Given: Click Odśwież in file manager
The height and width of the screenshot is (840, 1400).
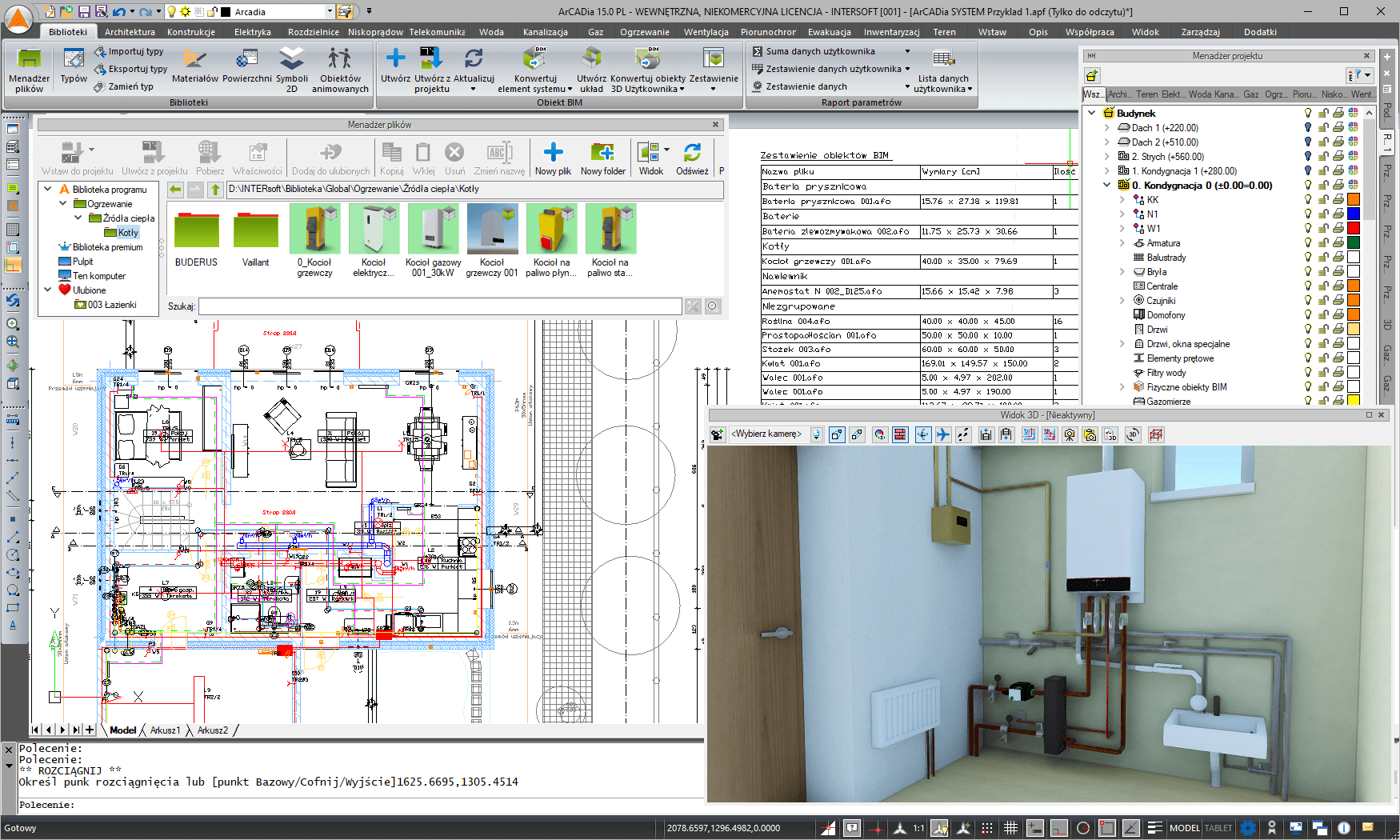Looking at the screenshot, I should click(x=692, y=158).
